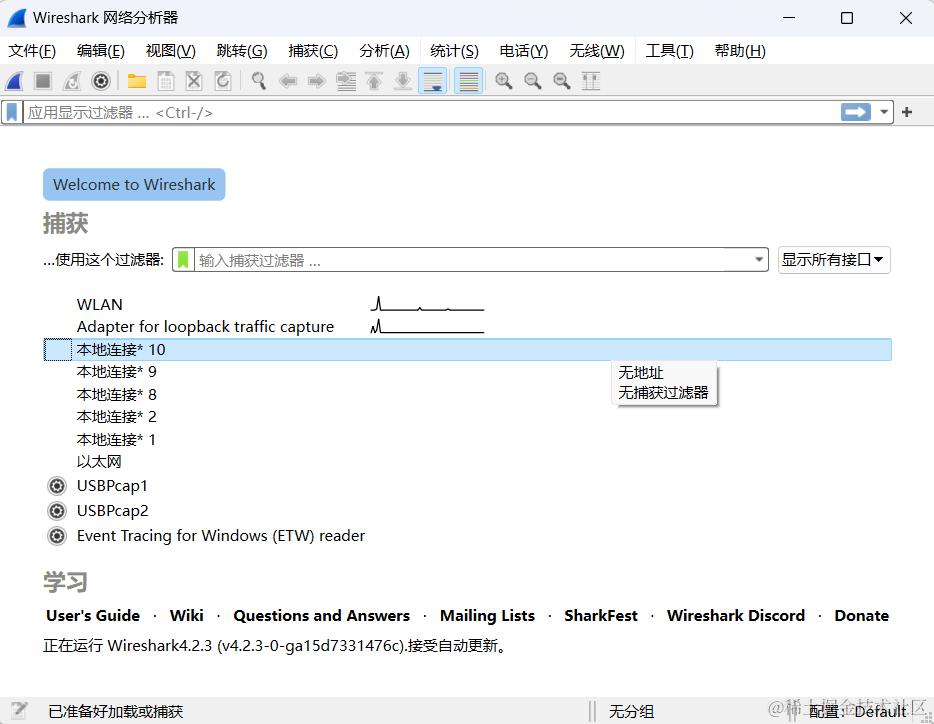Click the close capture file icon
This screenshot has height=724, width=934.
tap(194, 81)
